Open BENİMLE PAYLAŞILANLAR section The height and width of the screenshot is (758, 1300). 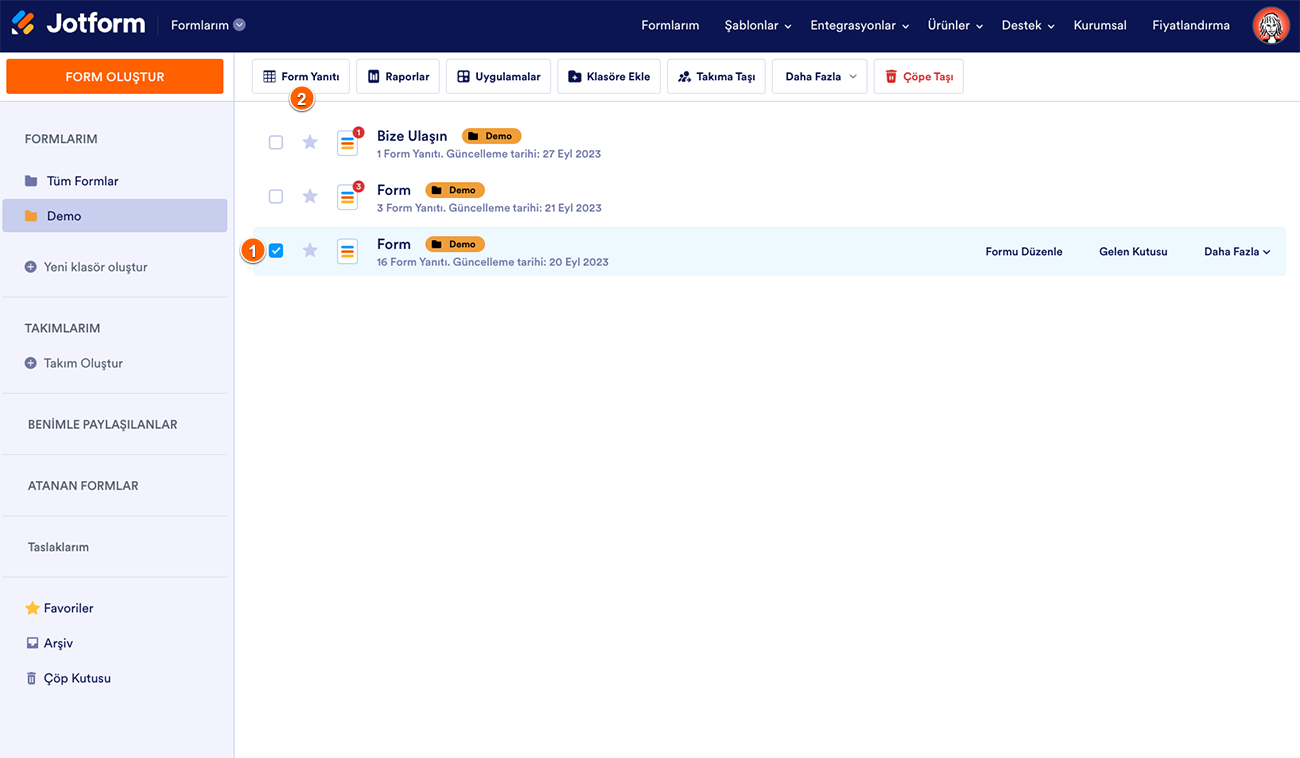pyautogui.click(x=103, y=424)
